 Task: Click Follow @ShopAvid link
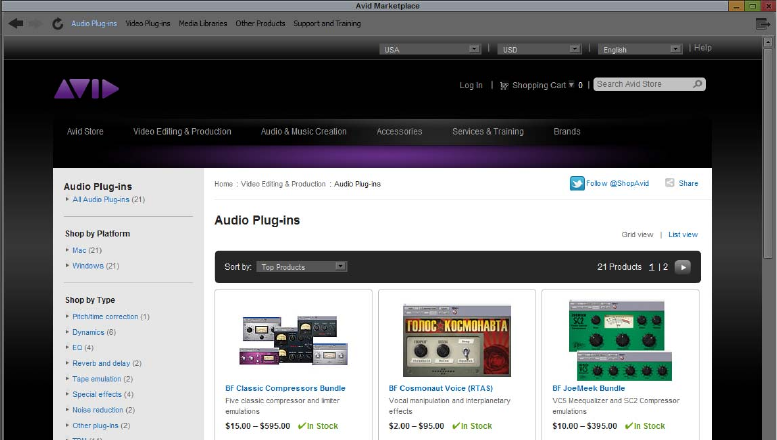[x=617, y=183]
